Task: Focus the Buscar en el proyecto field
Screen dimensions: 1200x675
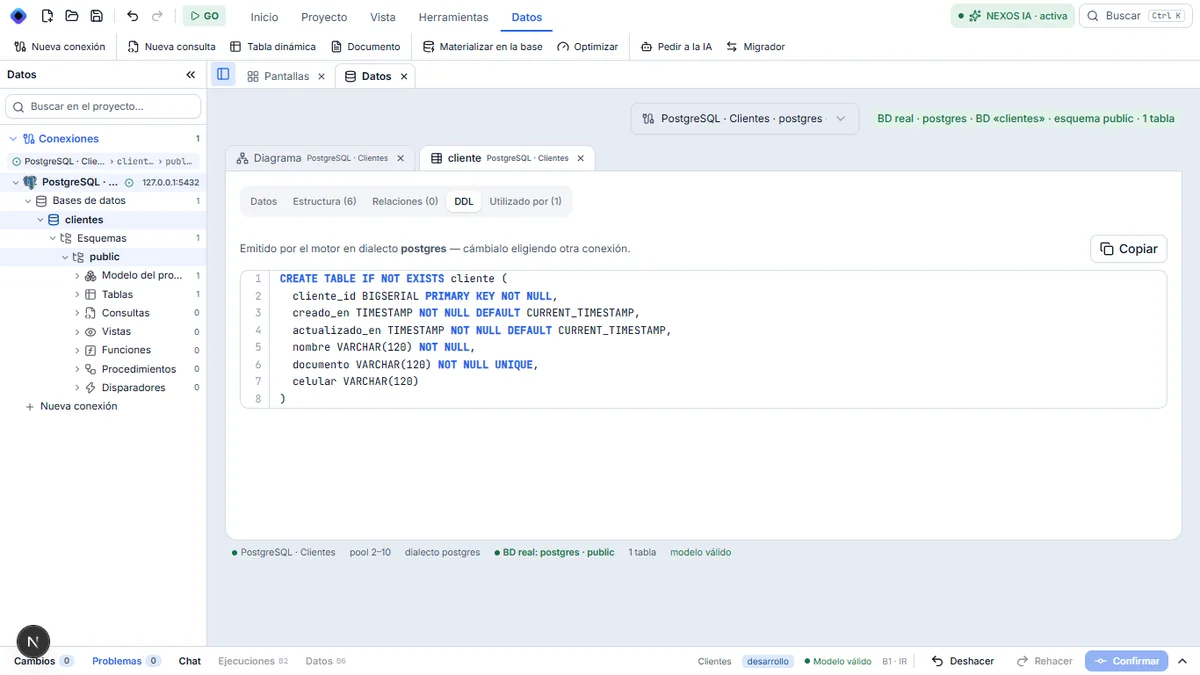Action: coord(104,106)
